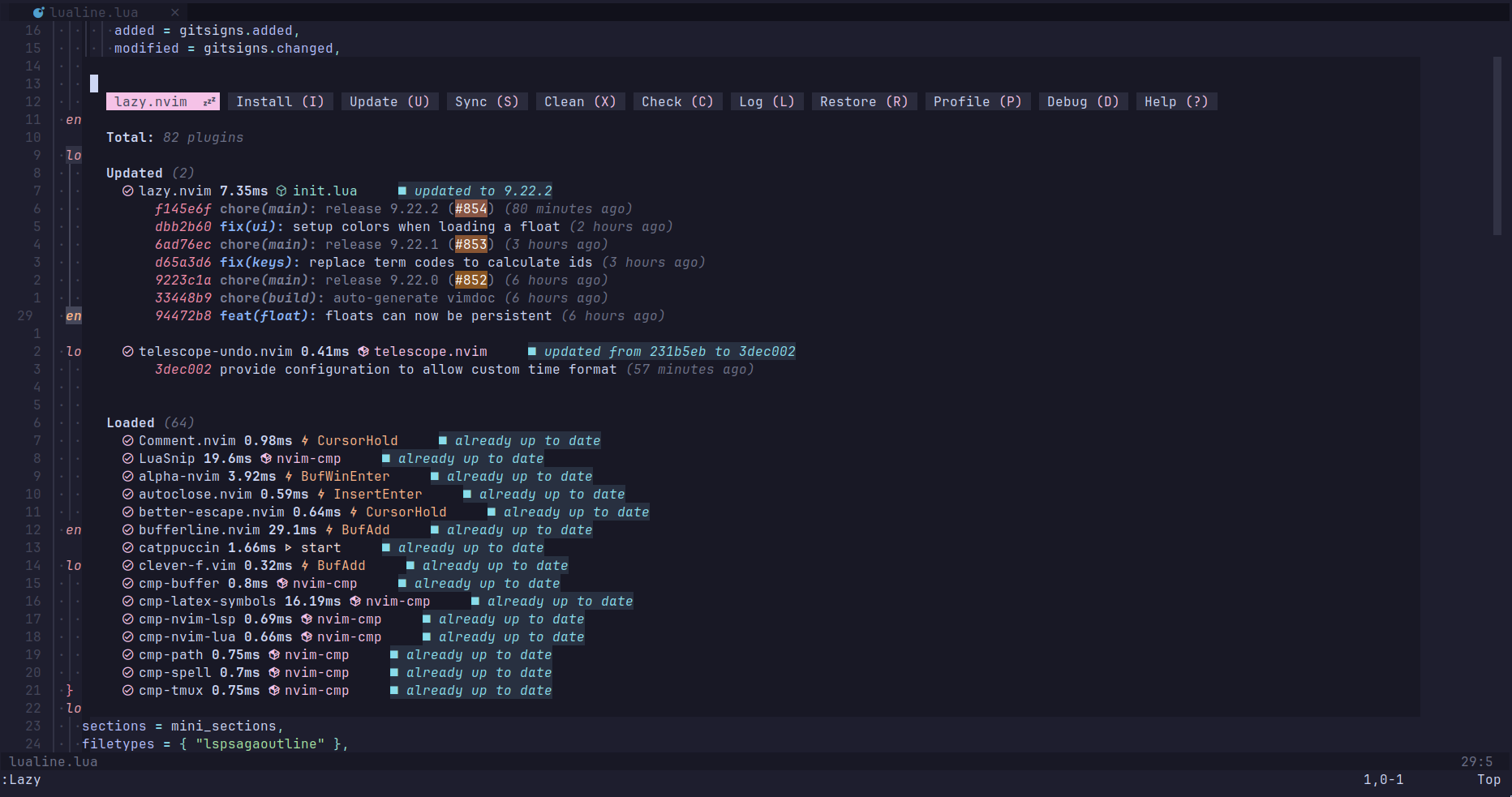Click the checkmark icon beside bufferline.nvim

click(x=127, y=529)
